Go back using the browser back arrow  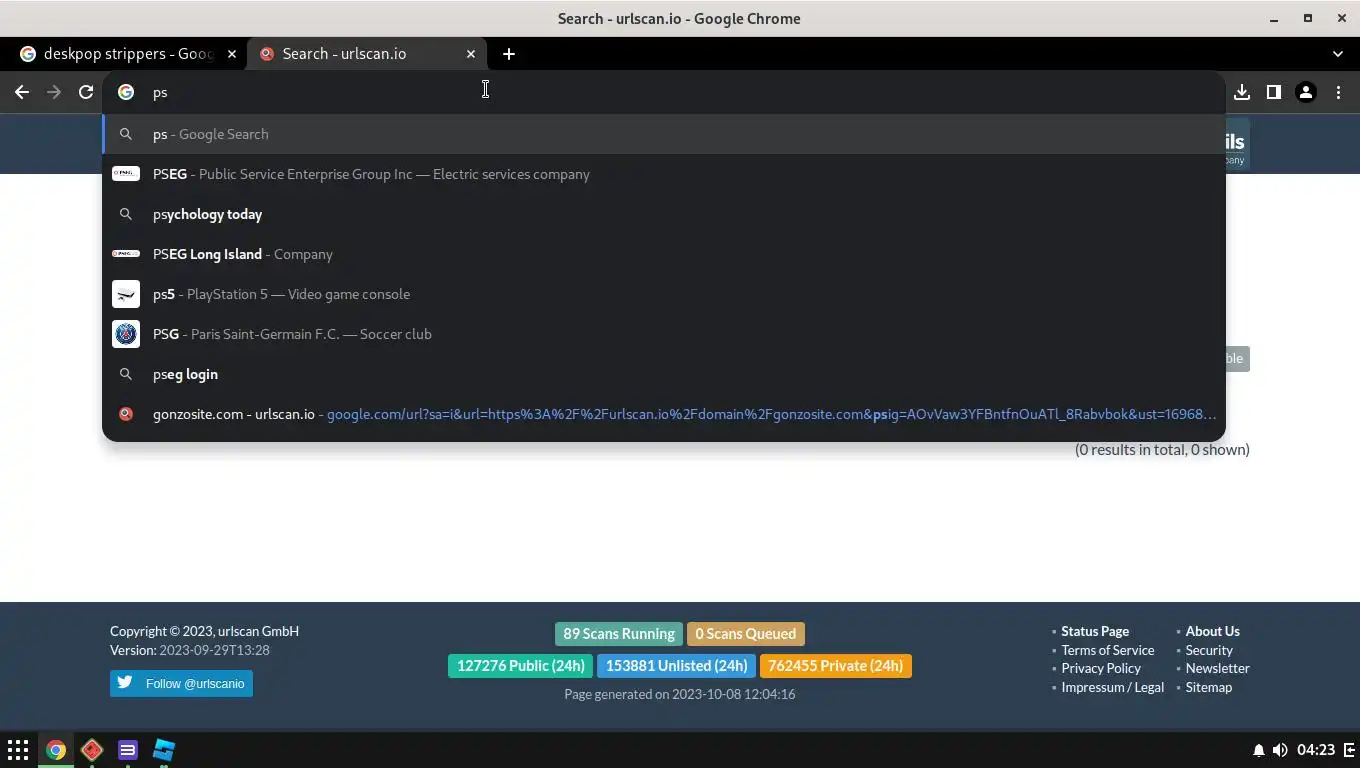point(22,92)
